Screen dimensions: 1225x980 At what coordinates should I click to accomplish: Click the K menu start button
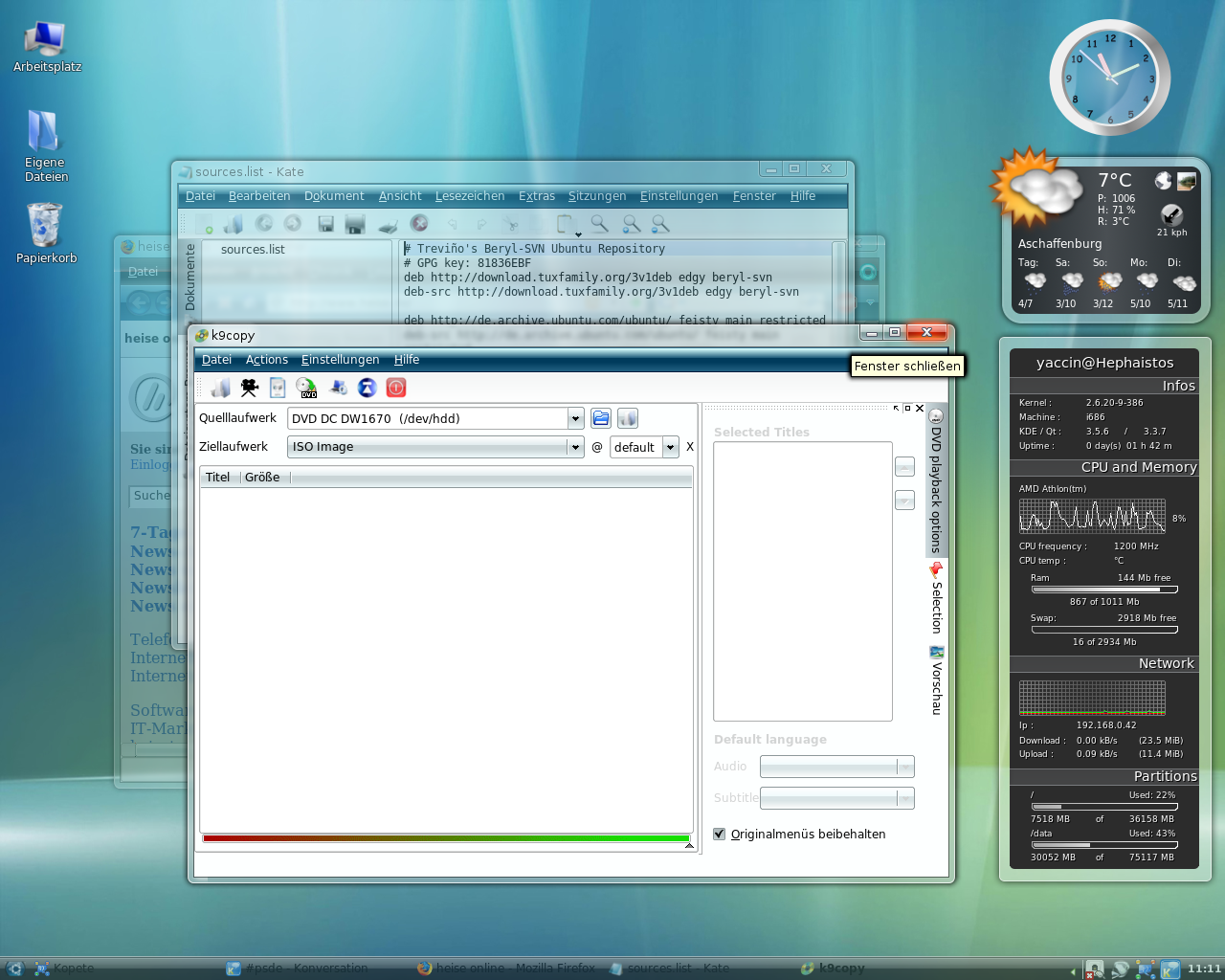14,969
